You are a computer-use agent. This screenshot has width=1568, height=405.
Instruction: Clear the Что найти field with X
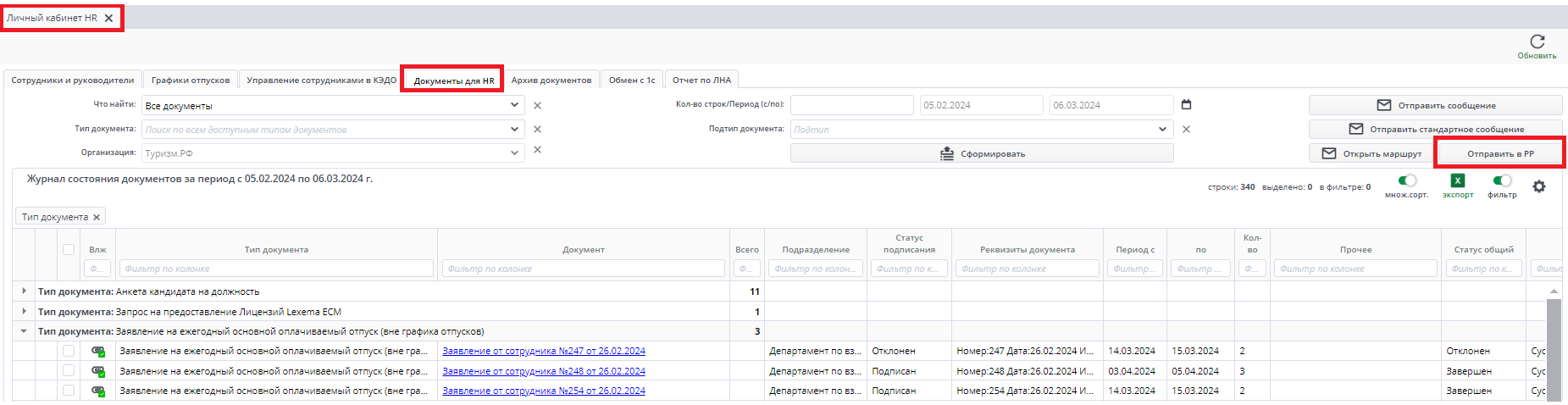(537, 106)
